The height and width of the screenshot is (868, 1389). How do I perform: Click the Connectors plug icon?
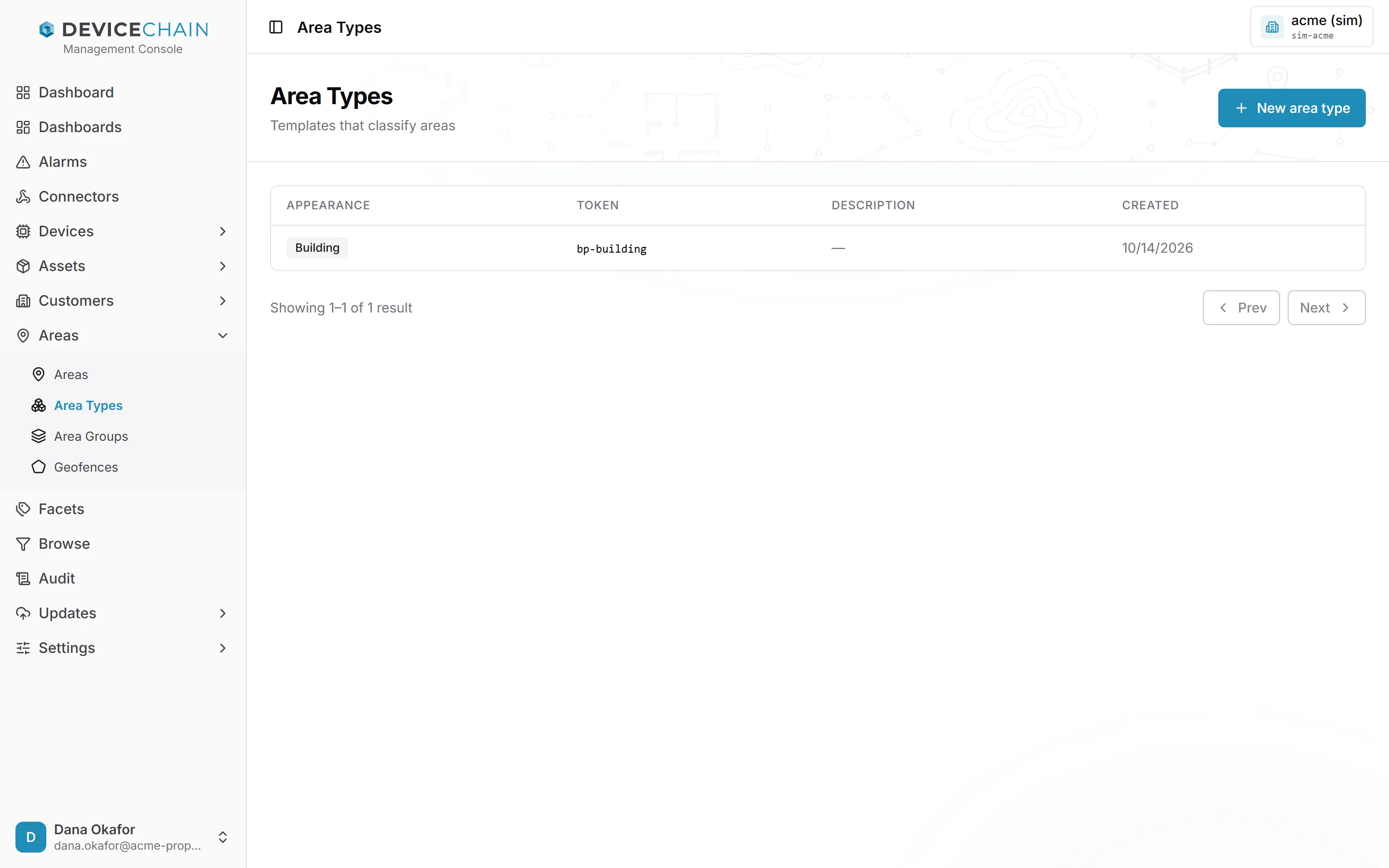click(23, 196)
